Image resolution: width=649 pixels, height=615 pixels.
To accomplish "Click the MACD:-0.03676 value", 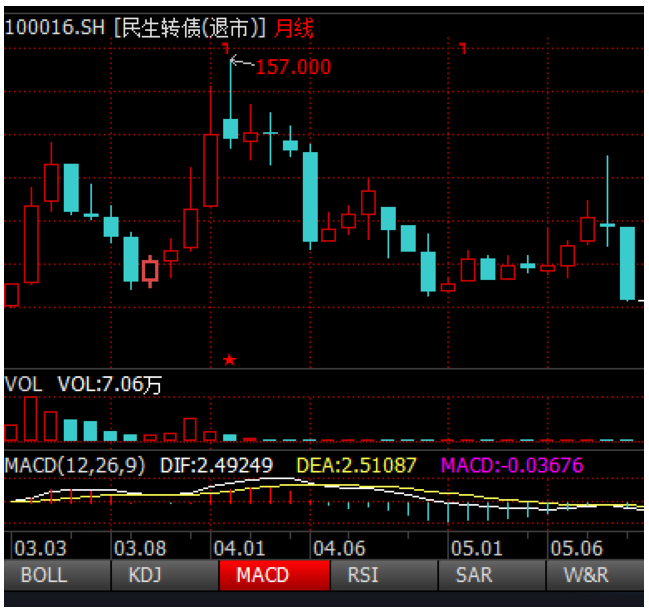I will click(512, 465).
